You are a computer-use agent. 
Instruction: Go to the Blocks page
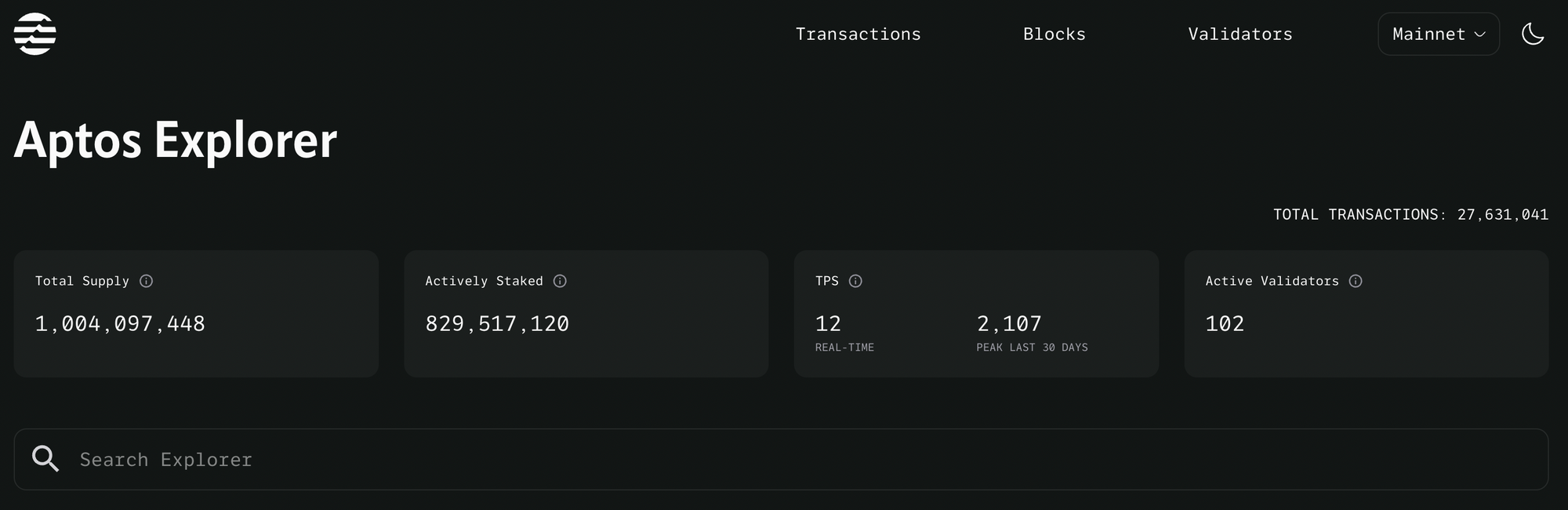1054,35
